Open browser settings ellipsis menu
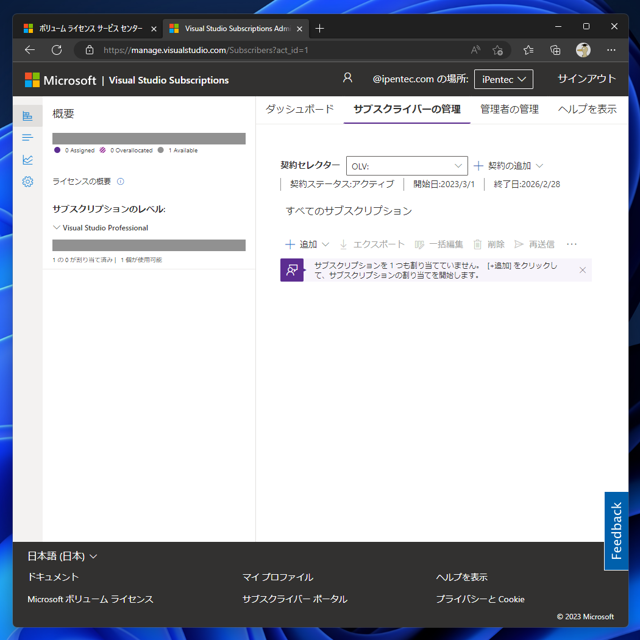 (x=611, y=50)
